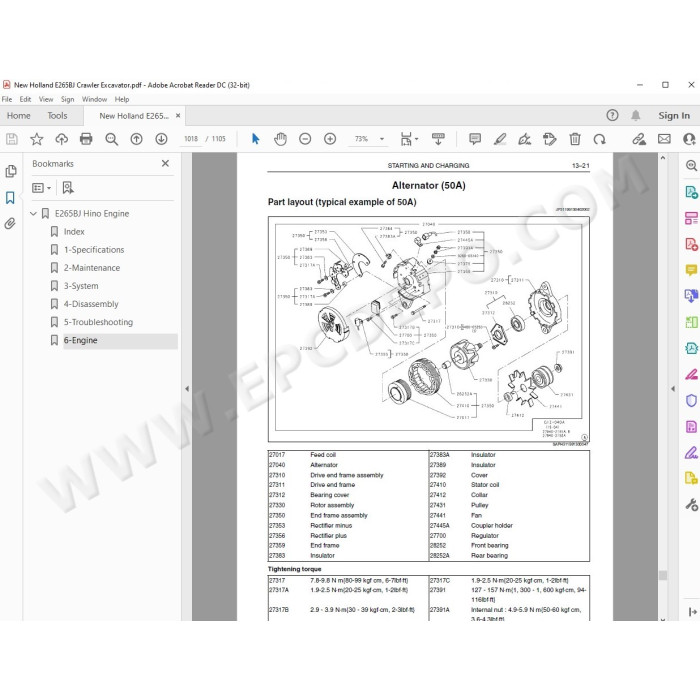The height and width of the screenshot is (700, 700).
Task: Zoom out with minus button
Action: [305, 139]
